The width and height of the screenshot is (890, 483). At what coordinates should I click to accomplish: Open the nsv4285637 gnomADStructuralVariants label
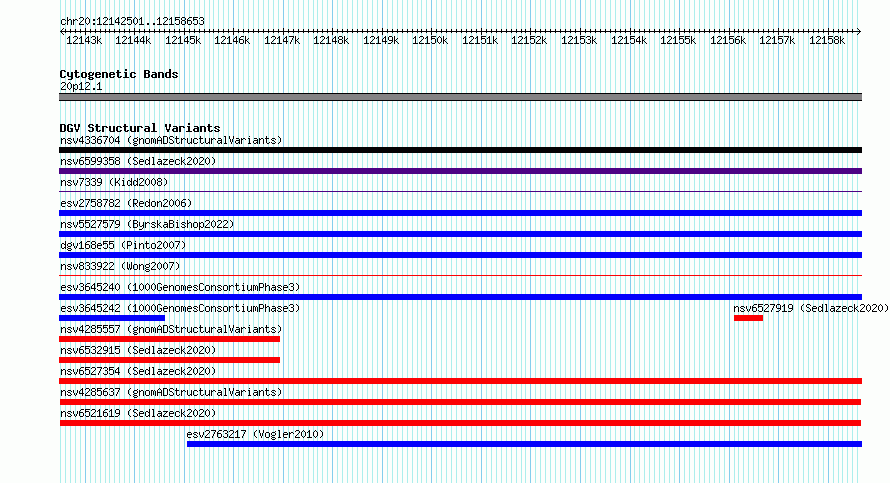coord(171,392)
